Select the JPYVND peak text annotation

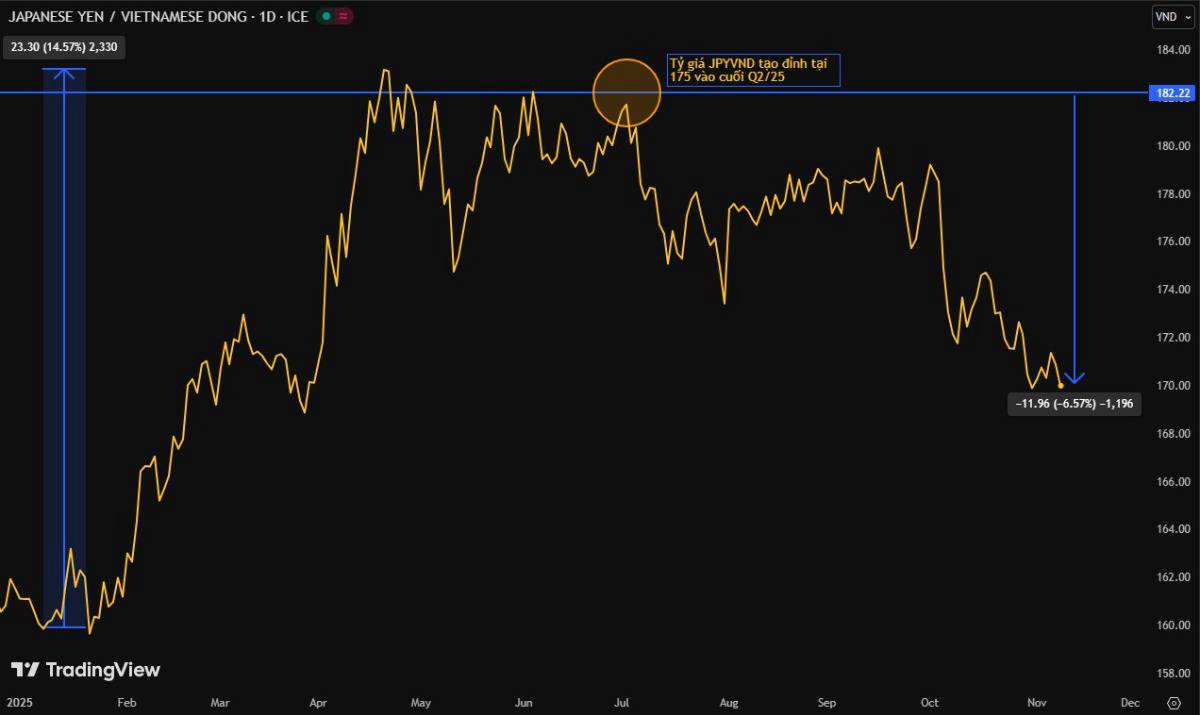[754, 70]
